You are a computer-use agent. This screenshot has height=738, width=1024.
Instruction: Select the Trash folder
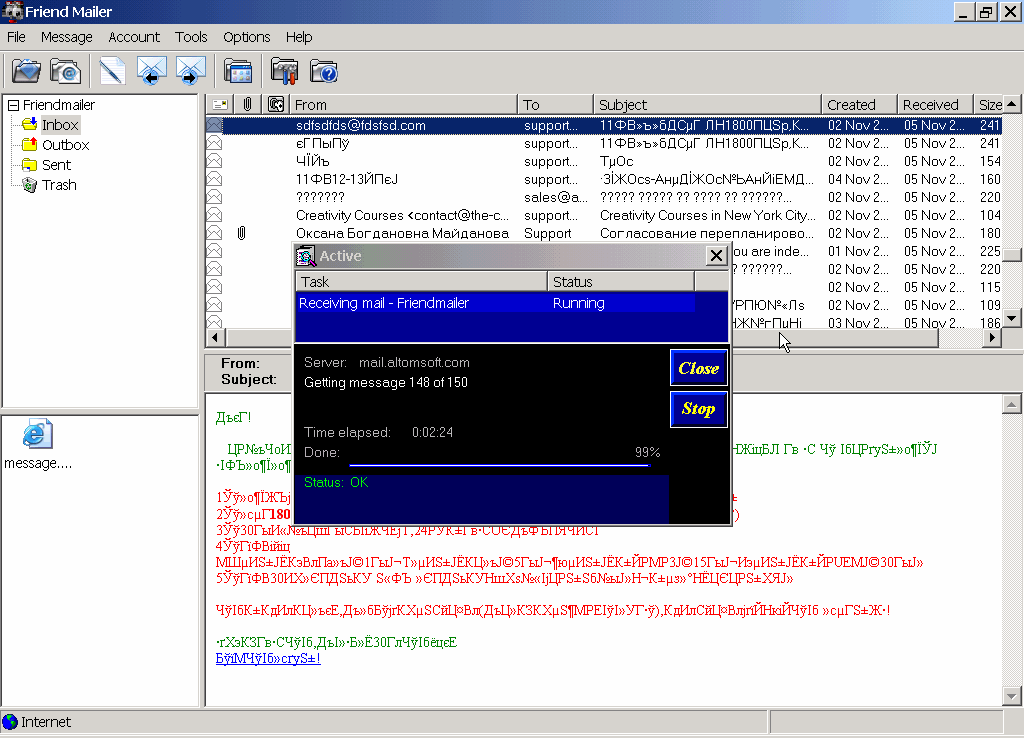pyautogui.click(x=59, y=185)
